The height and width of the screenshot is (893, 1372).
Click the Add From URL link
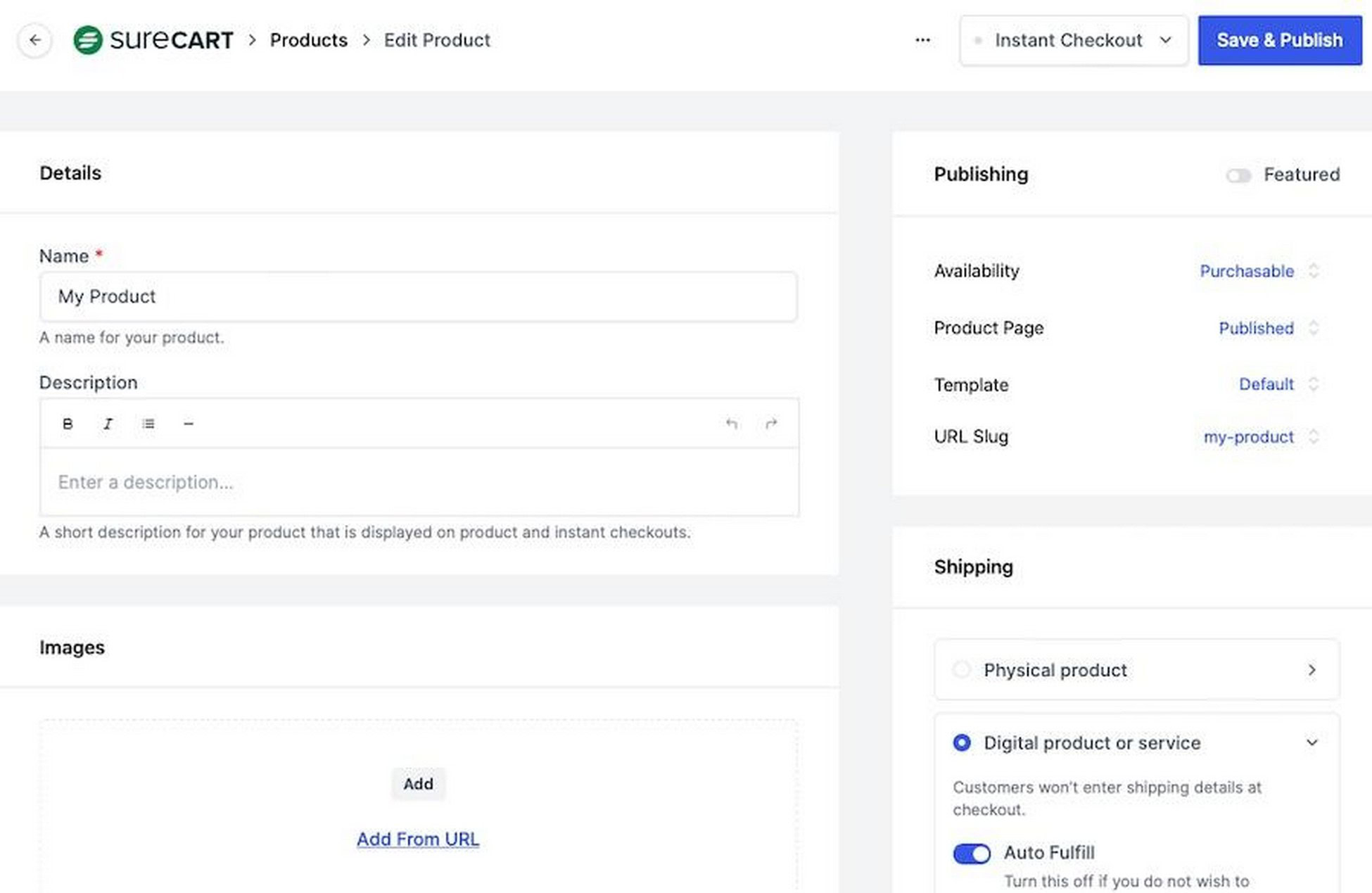pyautogui.click(x=418, y=839)
